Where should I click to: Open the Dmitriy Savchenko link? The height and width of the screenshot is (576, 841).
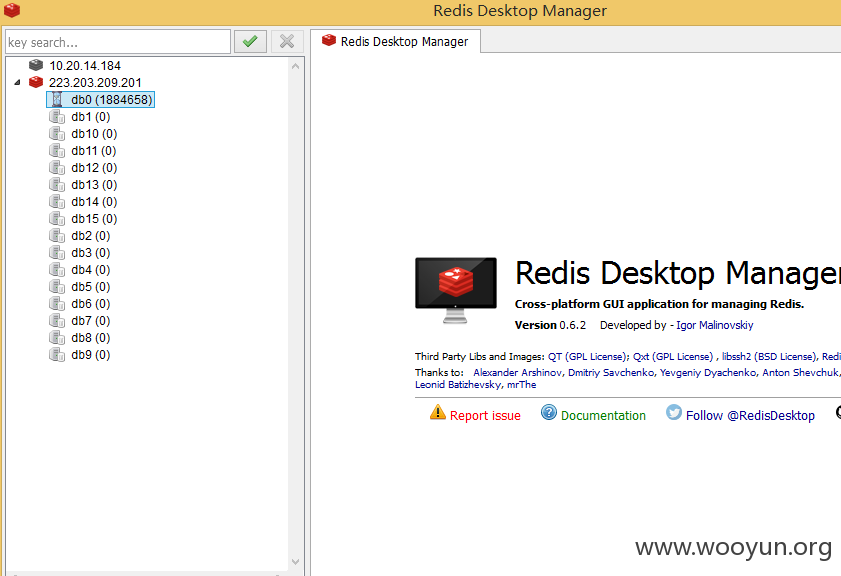pos(611,372)
